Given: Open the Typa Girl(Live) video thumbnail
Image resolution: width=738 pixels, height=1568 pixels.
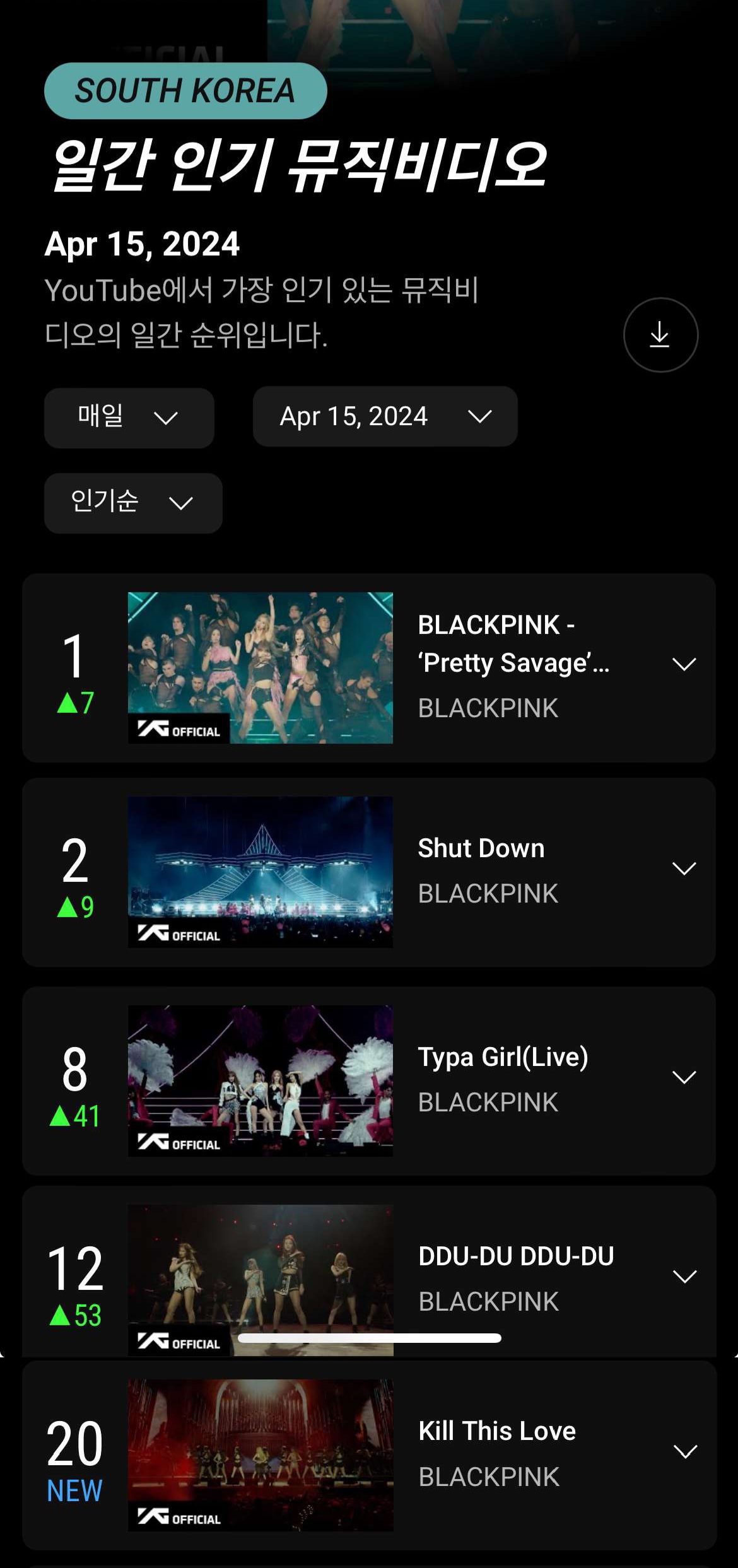Looking at the screenshot, I should 260,1080.
